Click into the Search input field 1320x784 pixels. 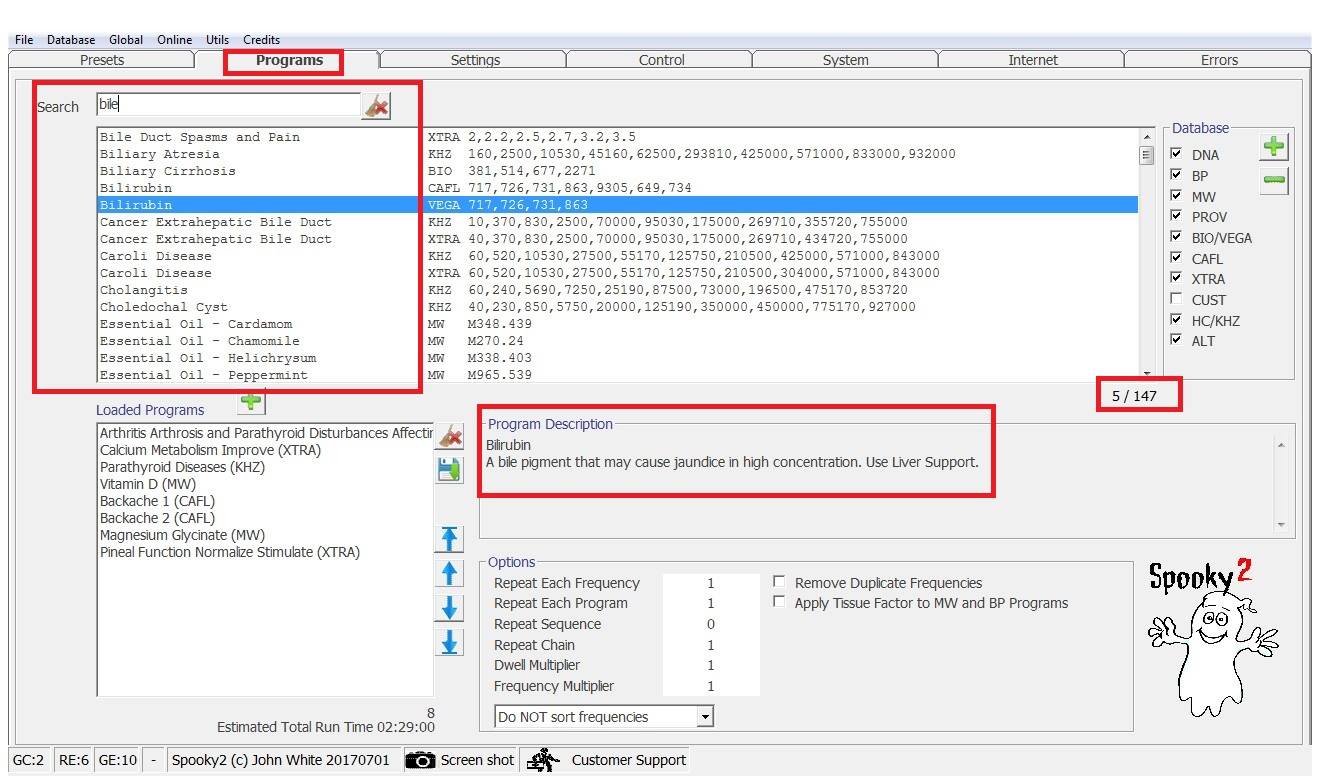228,104
